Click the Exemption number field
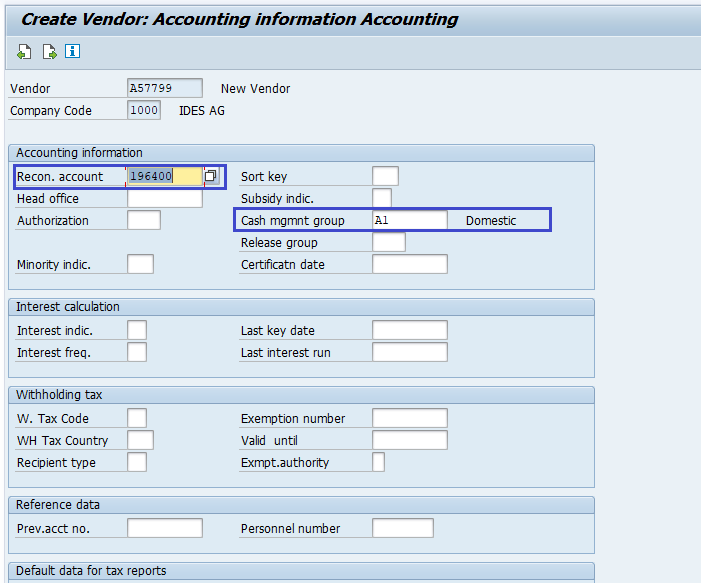Image resolution: width=701 pixels, height=583 pixels. (410, 418)
